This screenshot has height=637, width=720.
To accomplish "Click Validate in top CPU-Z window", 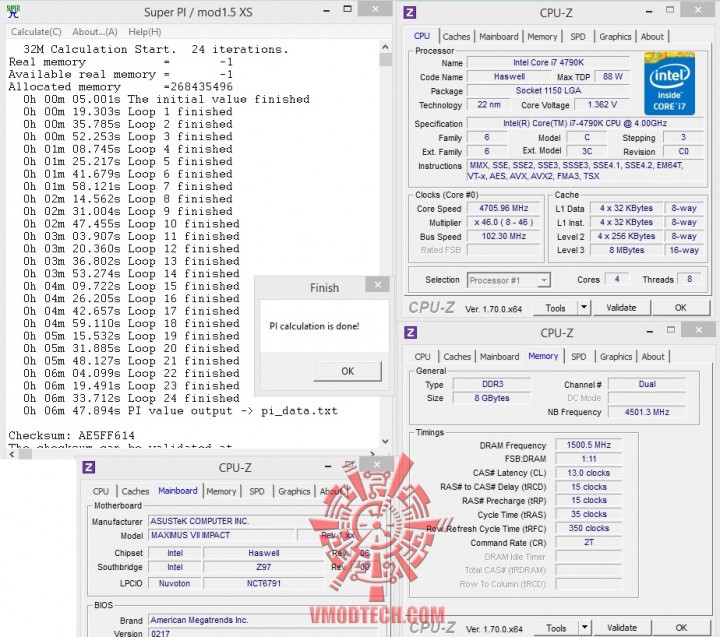I will click(x=621, y=308).
